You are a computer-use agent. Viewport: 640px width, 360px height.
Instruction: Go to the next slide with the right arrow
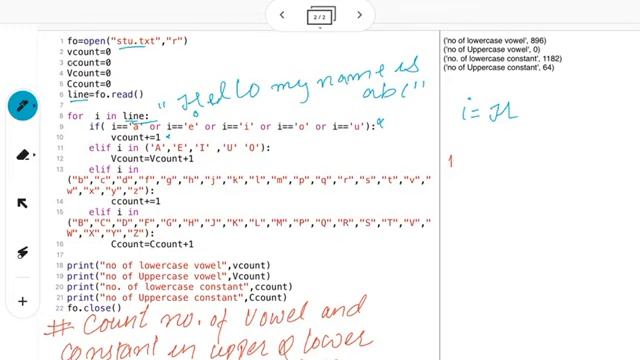click(359, 15)
